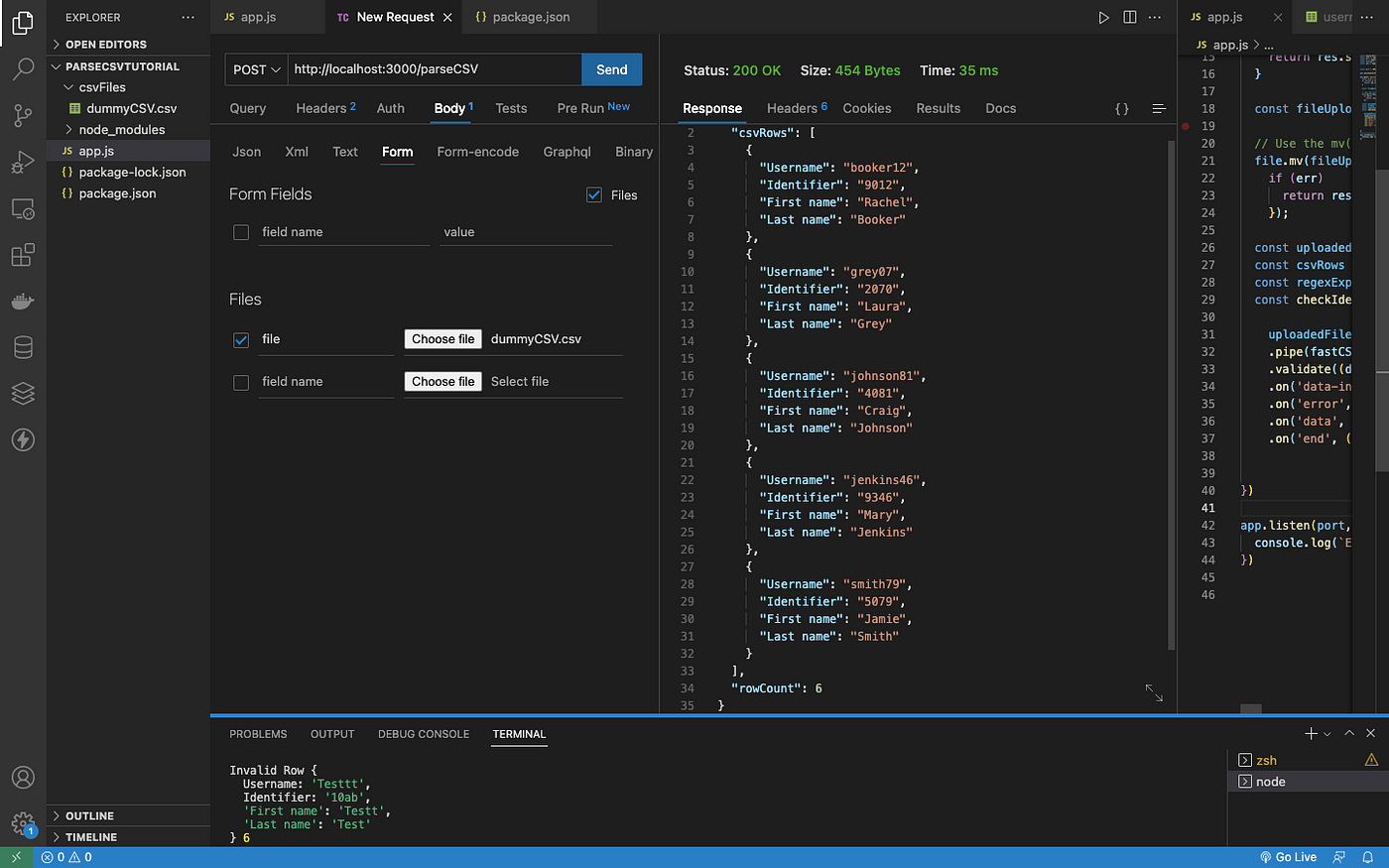
Task: Click Choose file for dummyCSV.csv
Action: coord(443,339)
